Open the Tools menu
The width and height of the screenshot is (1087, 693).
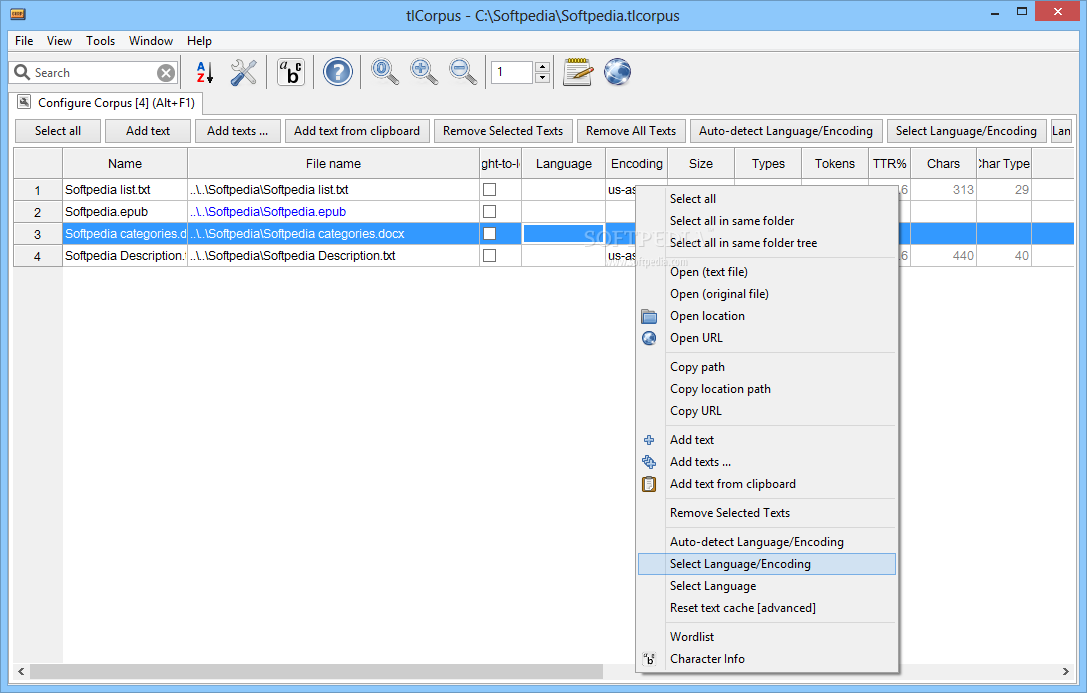pyautogui.click(x=101, y=41)
